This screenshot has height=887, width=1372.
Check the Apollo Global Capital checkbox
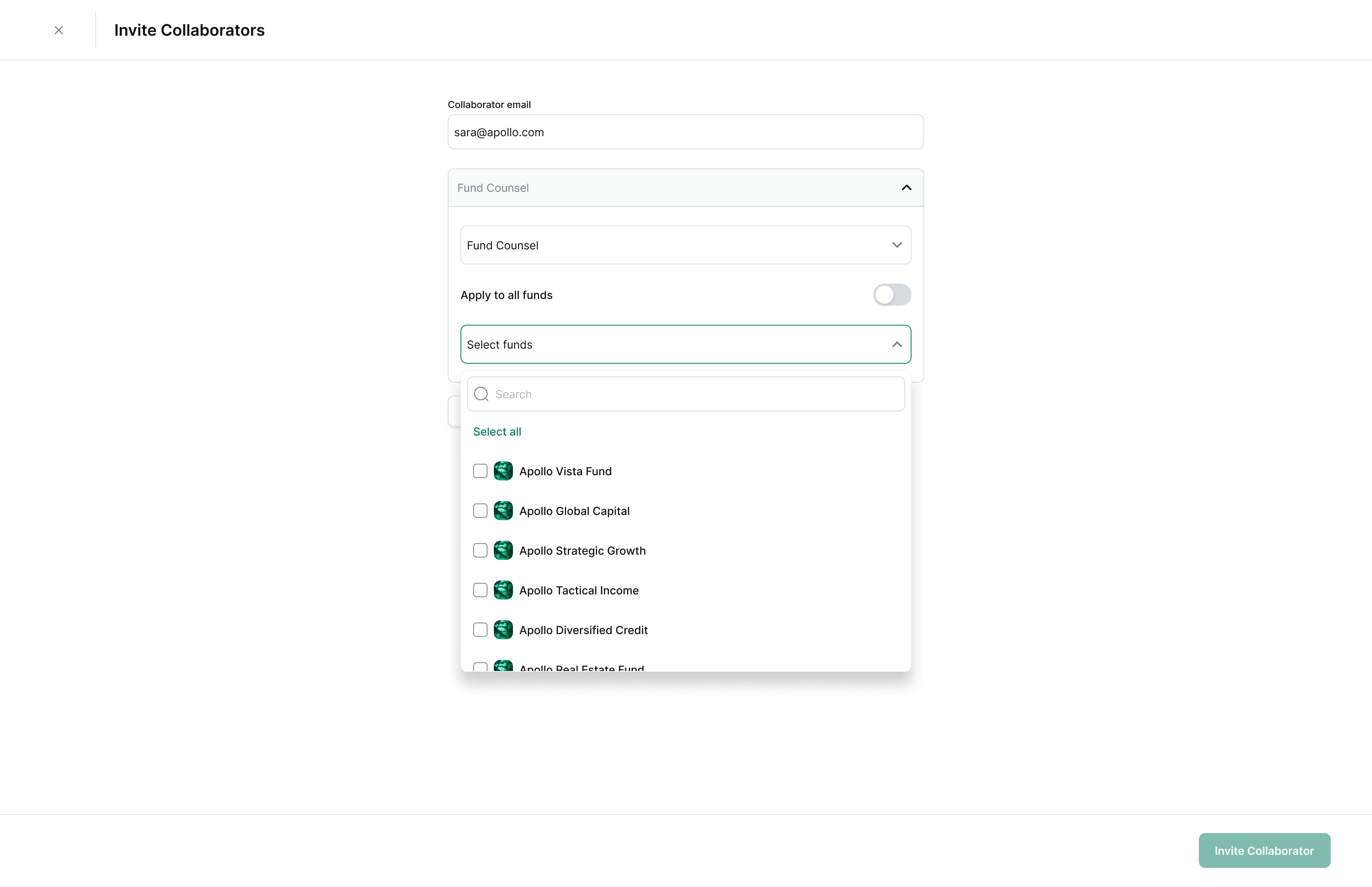pyautogui.click(x=480, y=511)
